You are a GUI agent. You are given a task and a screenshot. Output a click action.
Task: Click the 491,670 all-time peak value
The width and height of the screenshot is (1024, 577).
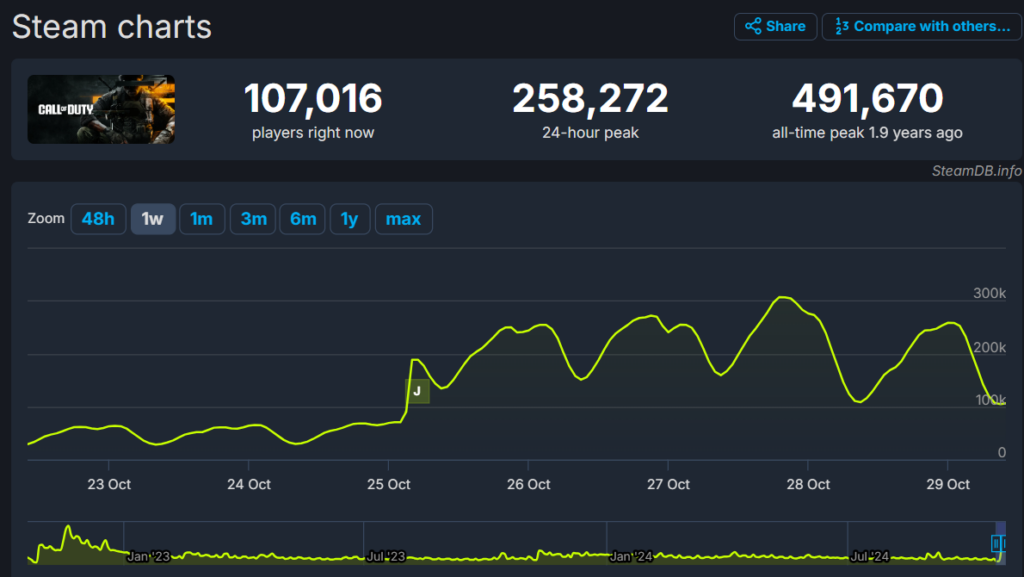[867, 99]
